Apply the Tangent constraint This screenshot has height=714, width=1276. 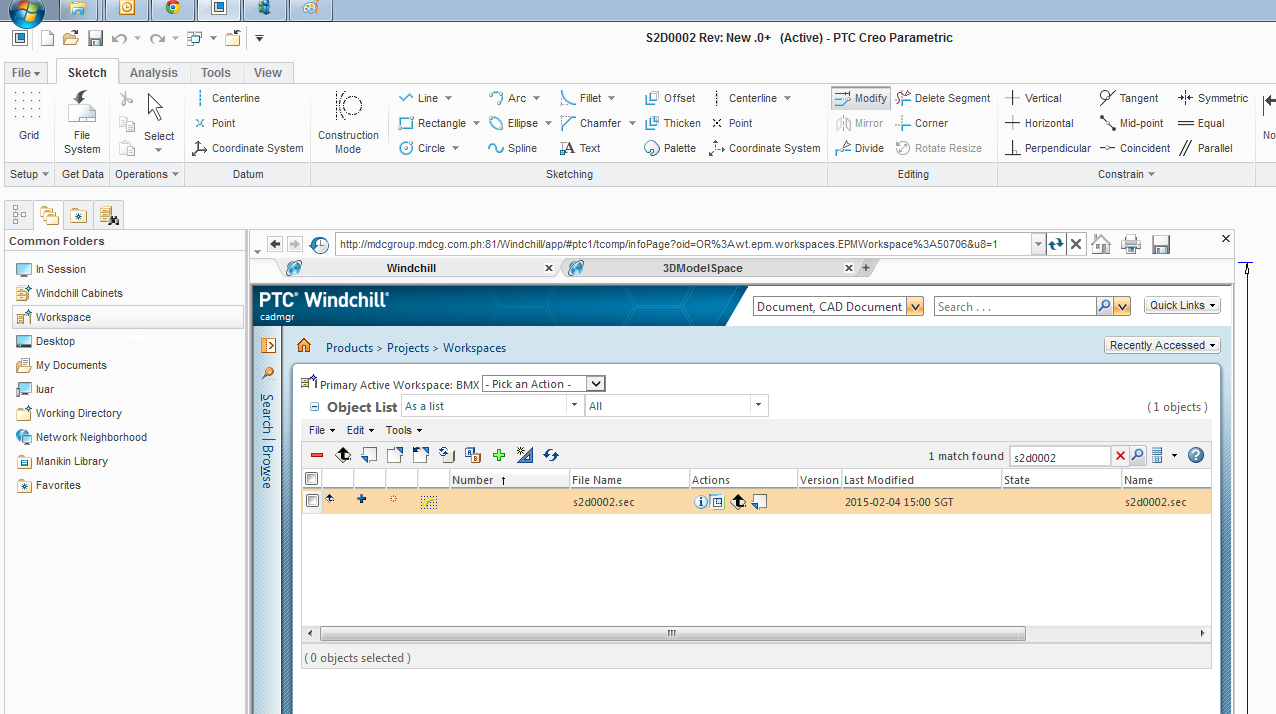click(x=1129, y=98)
